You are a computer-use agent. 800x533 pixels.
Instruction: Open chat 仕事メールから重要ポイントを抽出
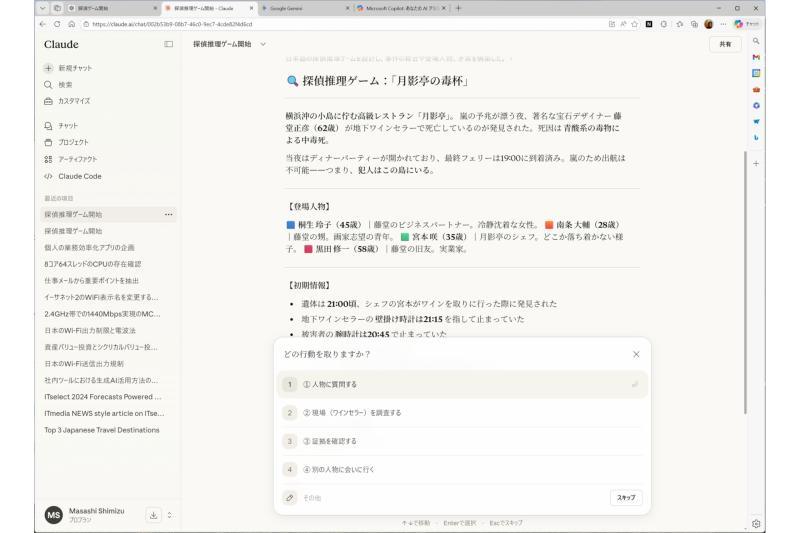coord(91,281)
